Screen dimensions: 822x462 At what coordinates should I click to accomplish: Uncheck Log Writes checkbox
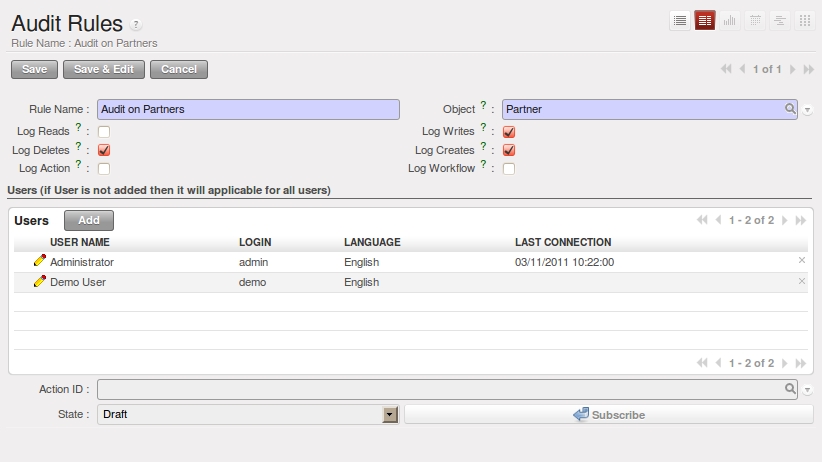tap(509, 132)
